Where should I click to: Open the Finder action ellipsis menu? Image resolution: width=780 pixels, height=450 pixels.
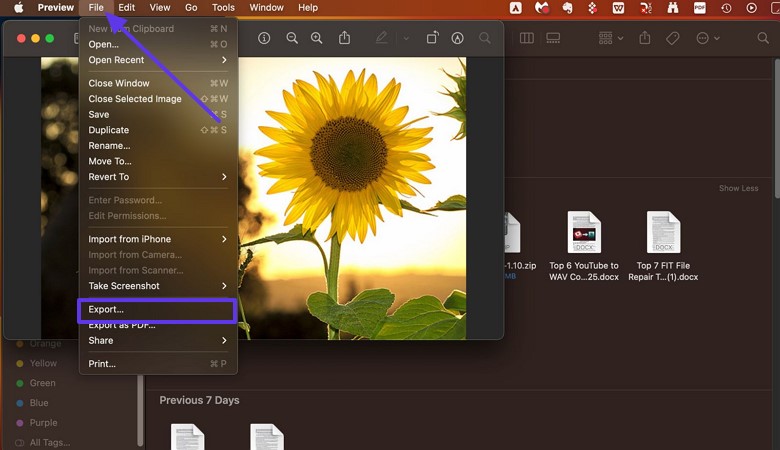click(708, 38)
